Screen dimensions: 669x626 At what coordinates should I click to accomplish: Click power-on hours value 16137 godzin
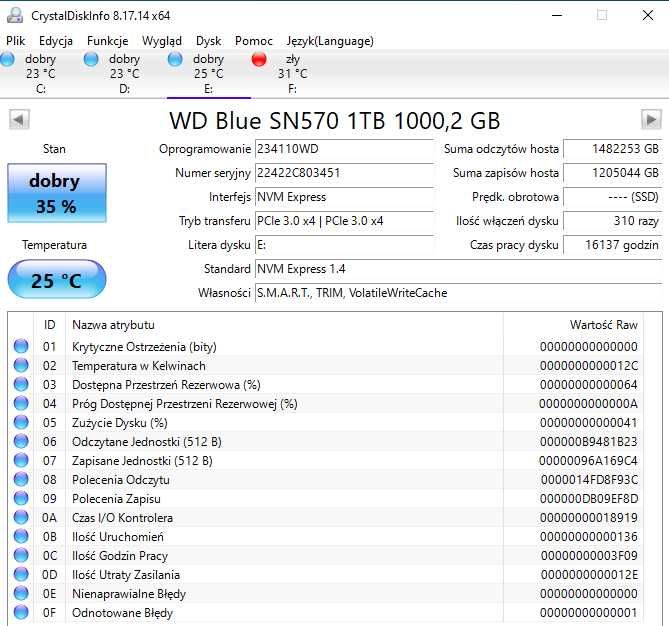point(613,245)
